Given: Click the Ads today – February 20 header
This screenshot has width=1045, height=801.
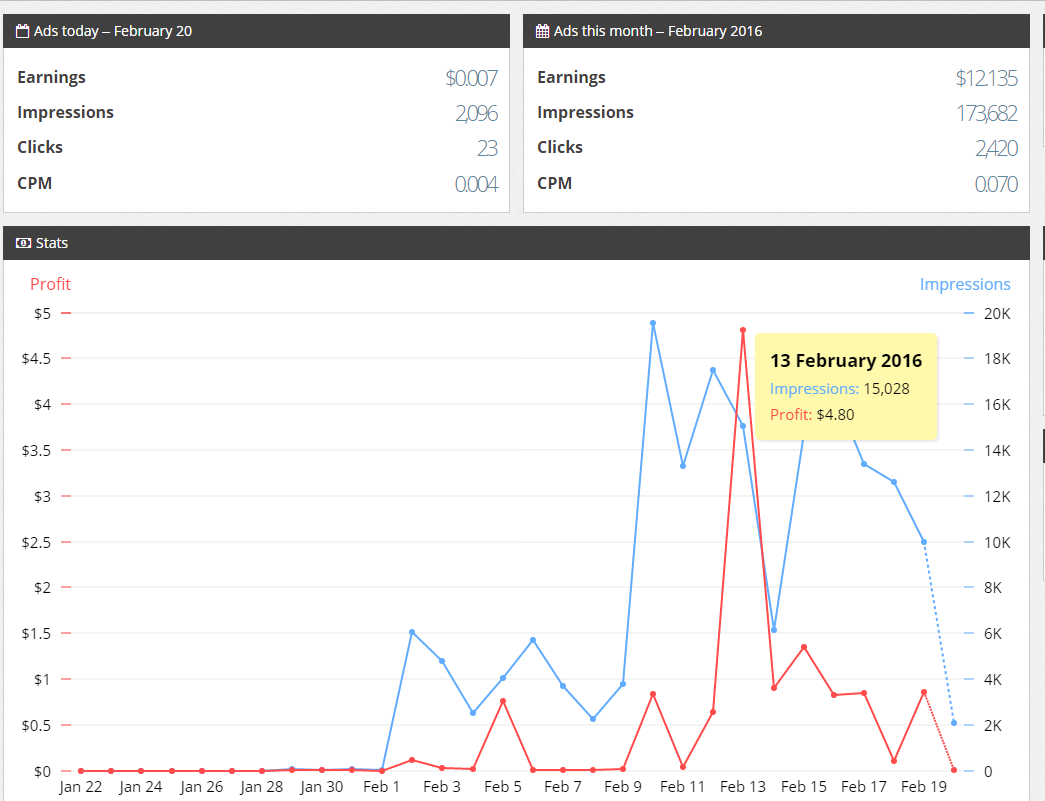Looking at the screenshot, I should (x=113, y=31).
